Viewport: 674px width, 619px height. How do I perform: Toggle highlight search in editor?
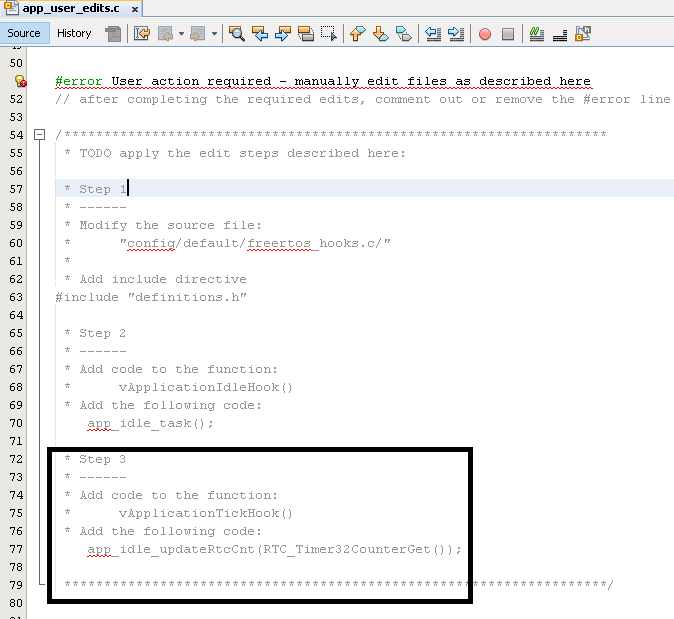(305, 34)
